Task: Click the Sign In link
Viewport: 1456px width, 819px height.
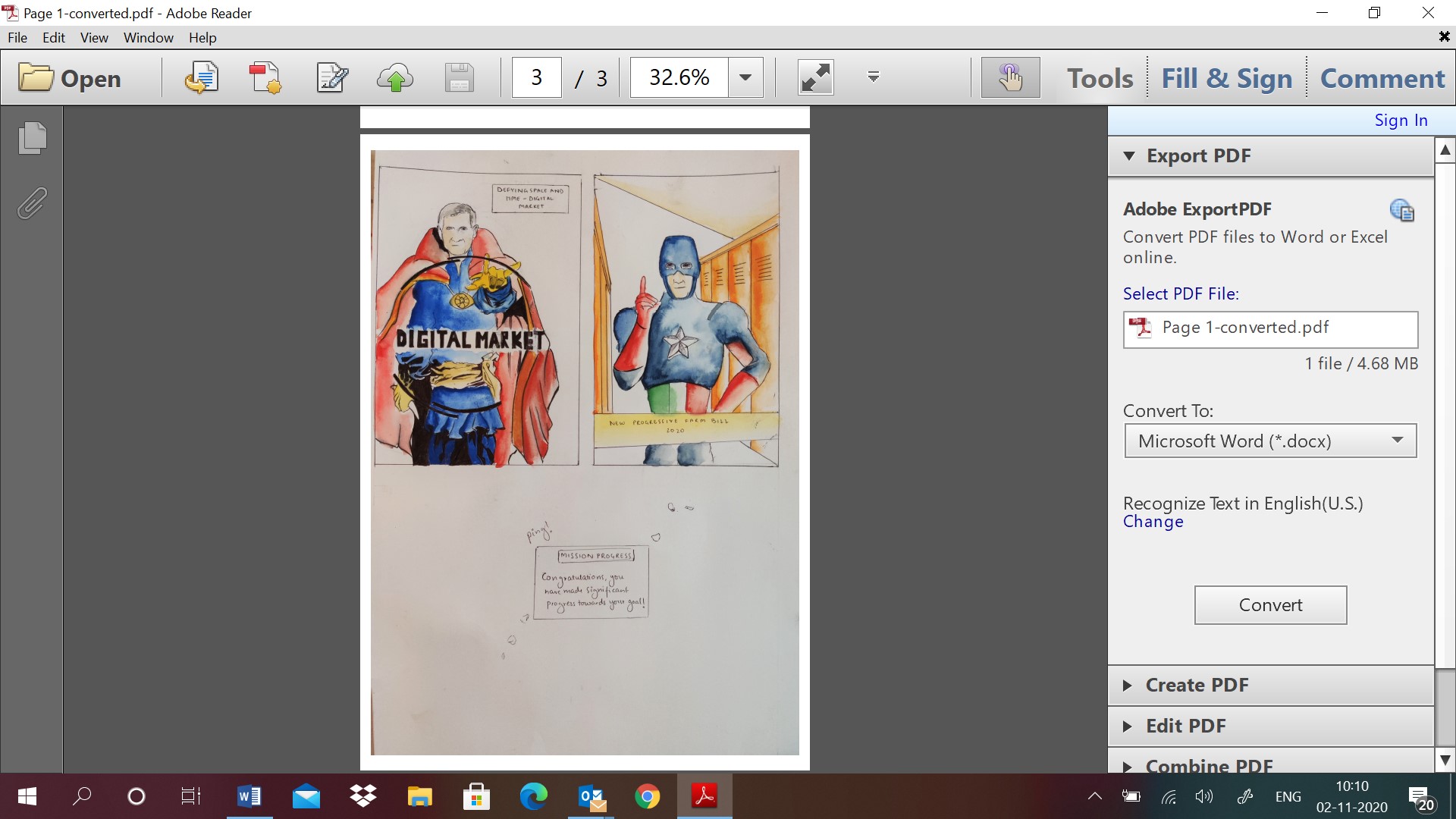Action: coord(1401,121)
